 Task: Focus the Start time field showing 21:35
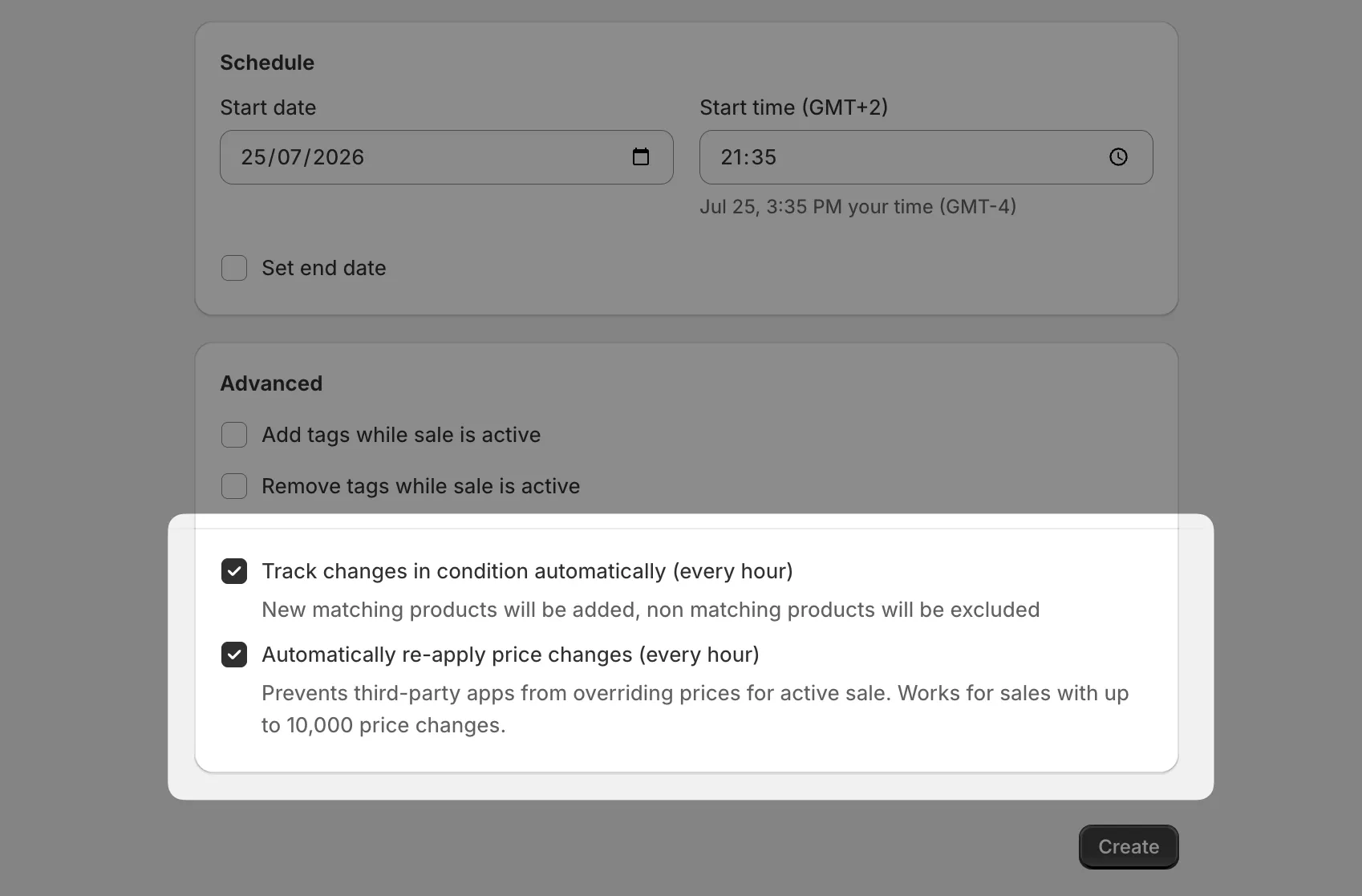(x=926, y=157)
